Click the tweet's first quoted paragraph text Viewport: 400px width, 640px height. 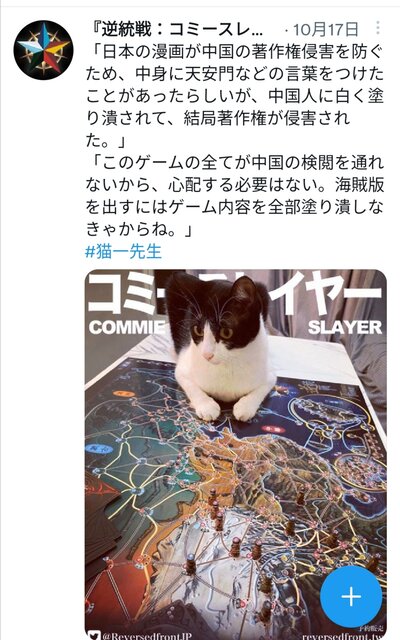235,96
